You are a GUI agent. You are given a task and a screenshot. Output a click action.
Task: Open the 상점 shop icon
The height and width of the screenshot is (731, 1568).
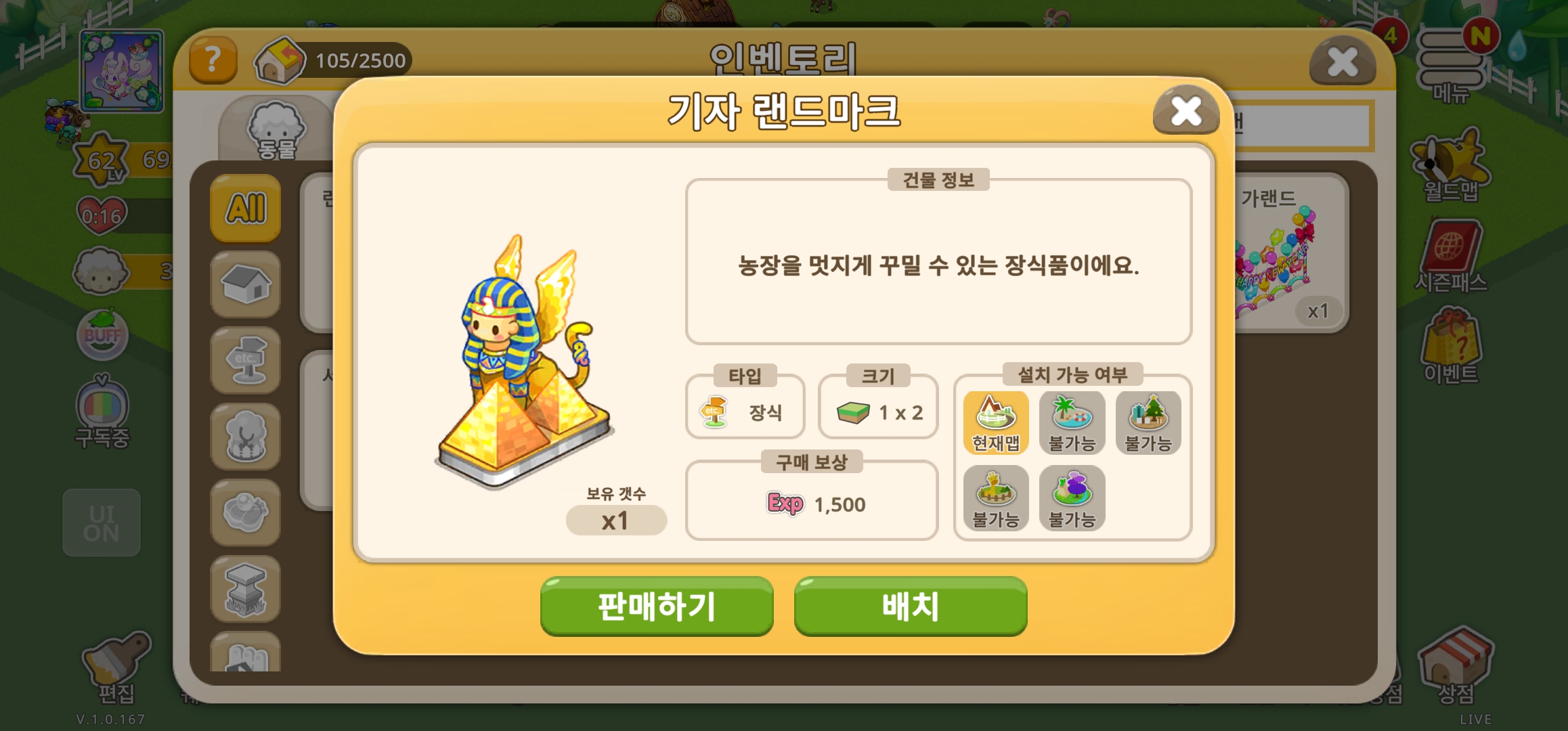pos(1456,665)
